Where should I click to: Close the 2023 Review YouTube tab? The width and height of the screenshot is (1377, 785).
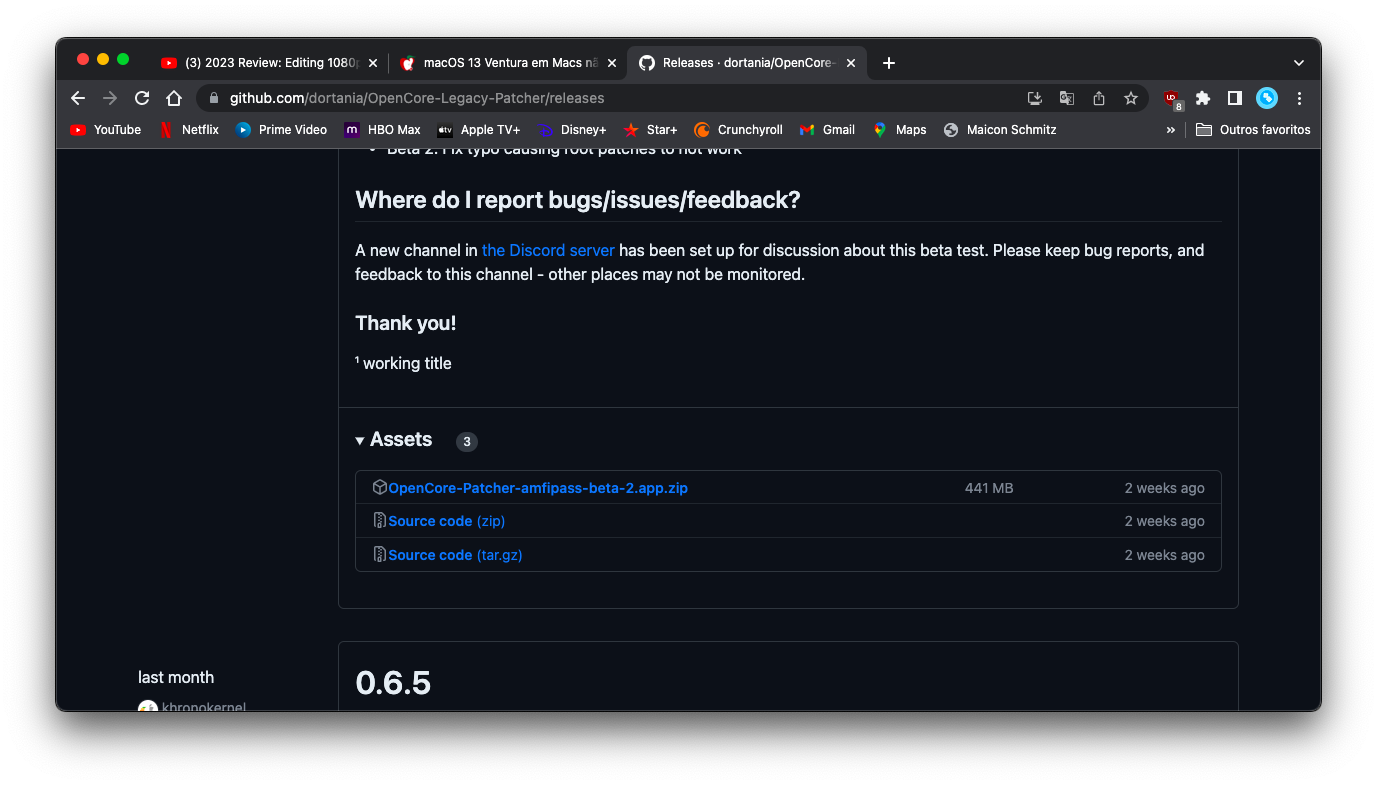(x=373, y=63)
